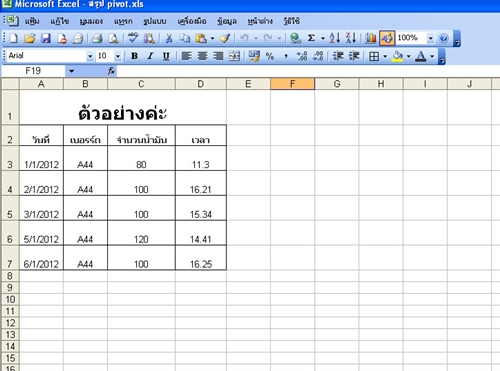Open the Research tool icon

coord(149,39)
